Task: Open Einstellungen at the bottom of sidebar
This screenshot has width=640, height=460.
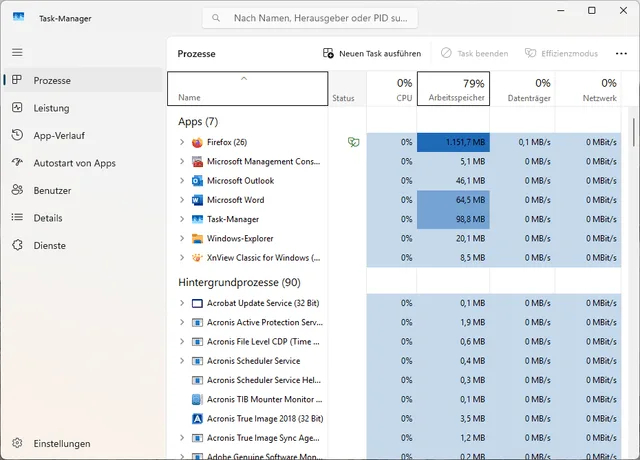Action: click(61, 443)
